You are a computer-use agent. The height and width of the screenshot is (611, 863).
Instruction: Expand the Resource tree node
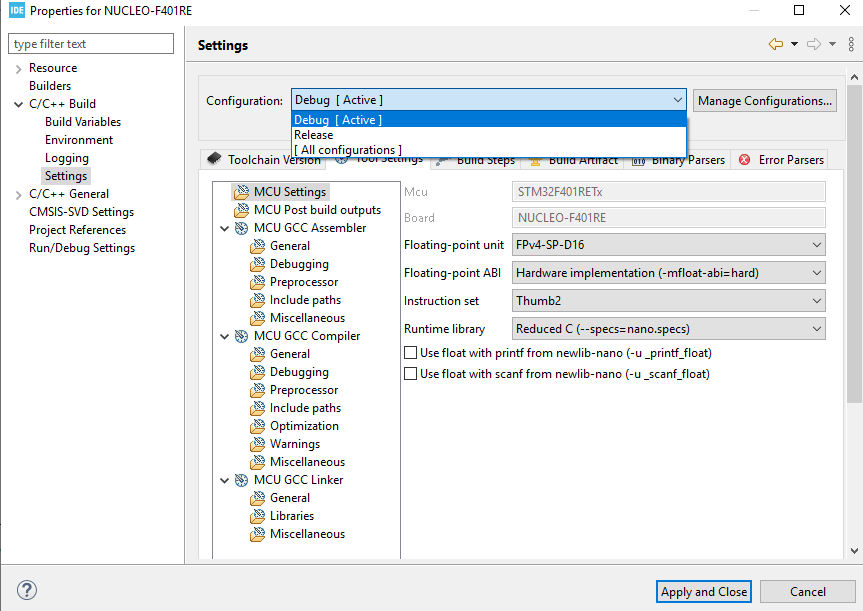point(19,69)
